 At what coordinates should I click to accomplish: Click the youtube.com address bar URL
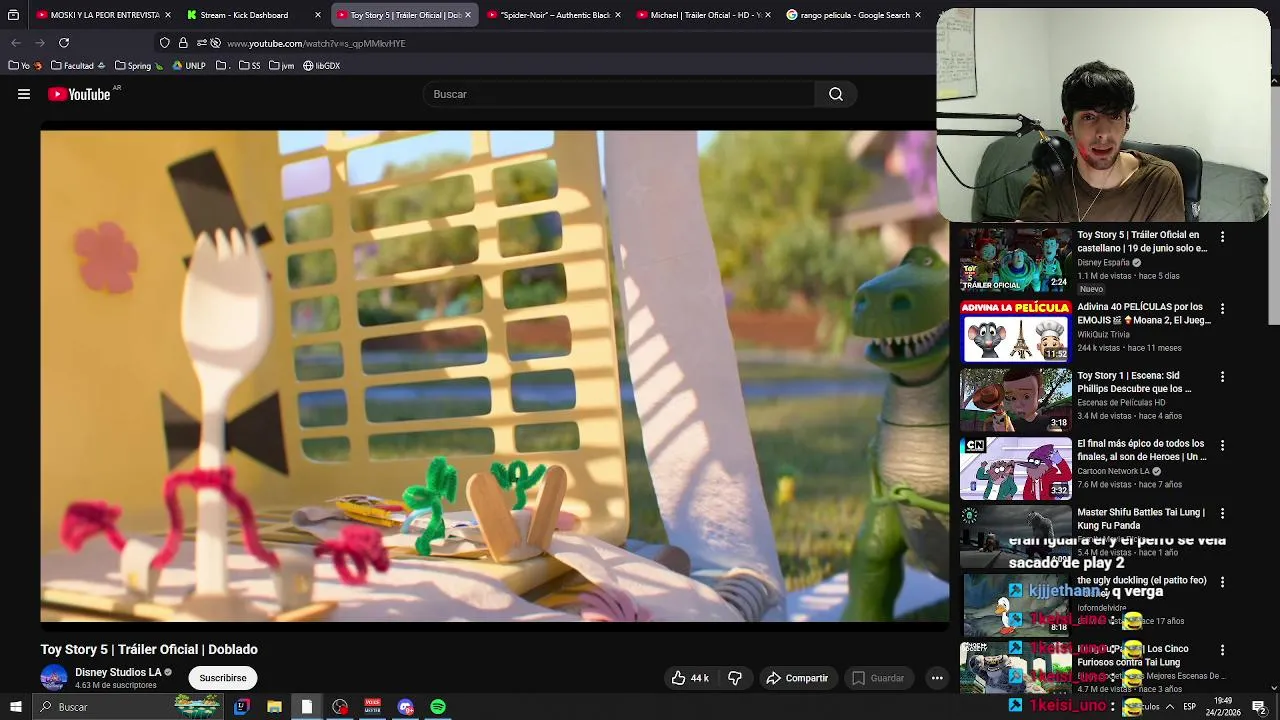pos(316,44)
